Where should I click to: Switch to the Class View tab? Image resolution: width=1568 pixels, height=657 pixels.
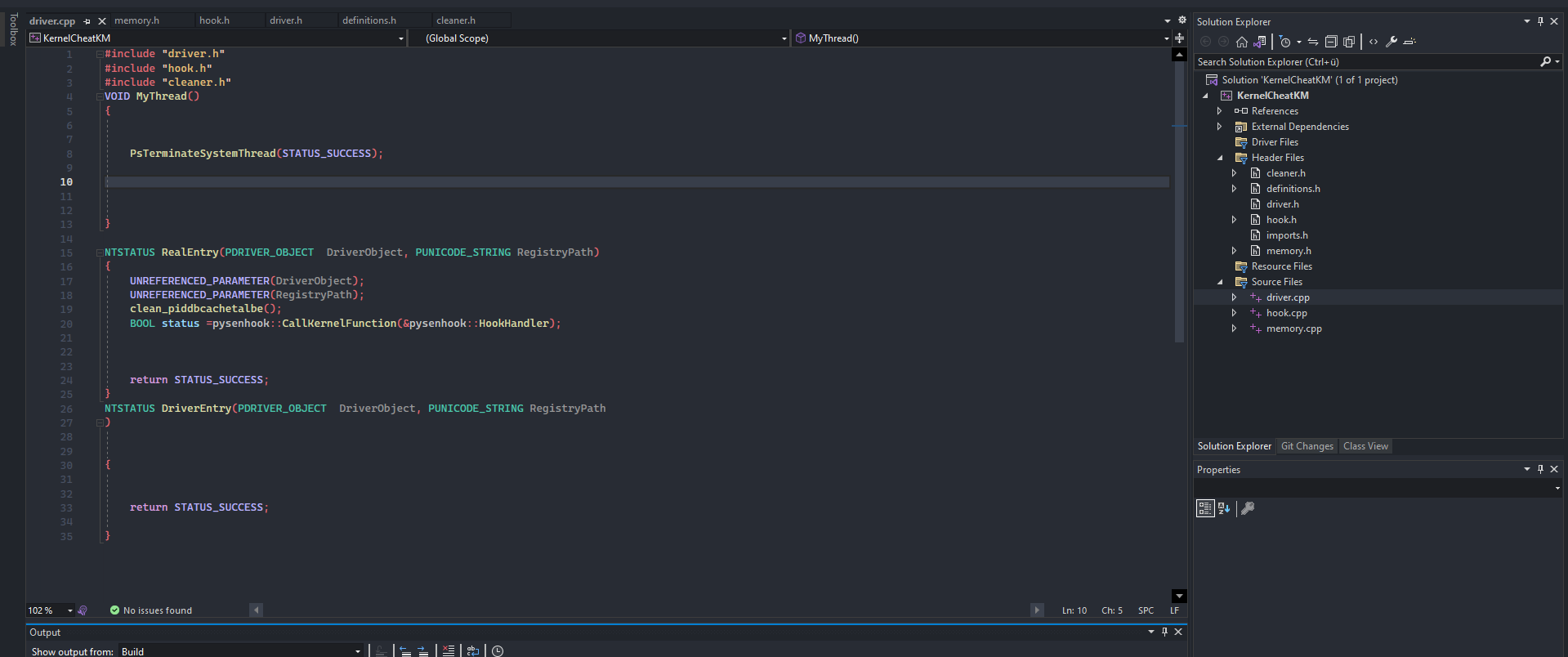coord(1365,446)
